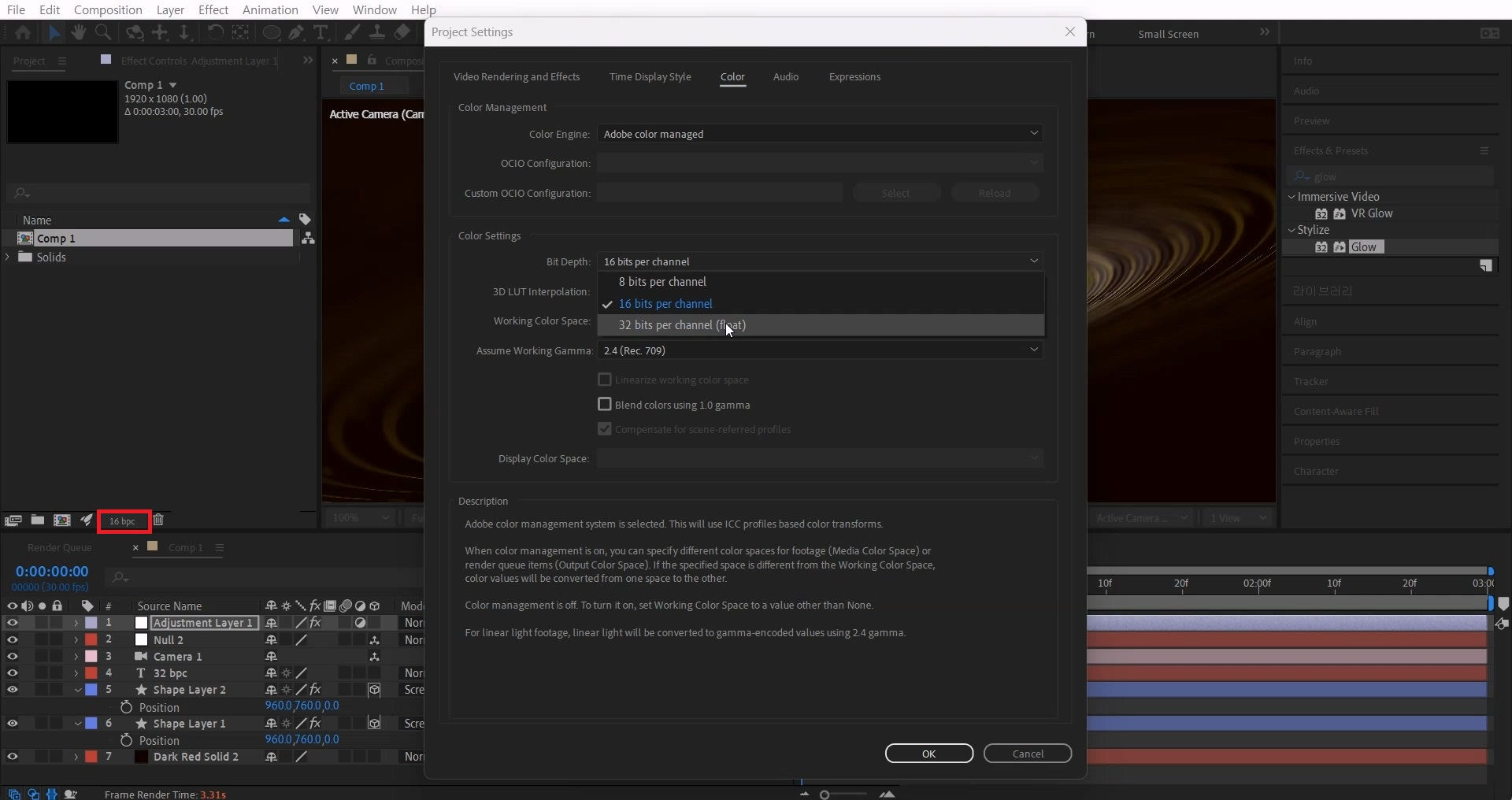Select the Clone Stamp tool
The height and width of the screenshot is (800, 1512).
pos(377,32)
